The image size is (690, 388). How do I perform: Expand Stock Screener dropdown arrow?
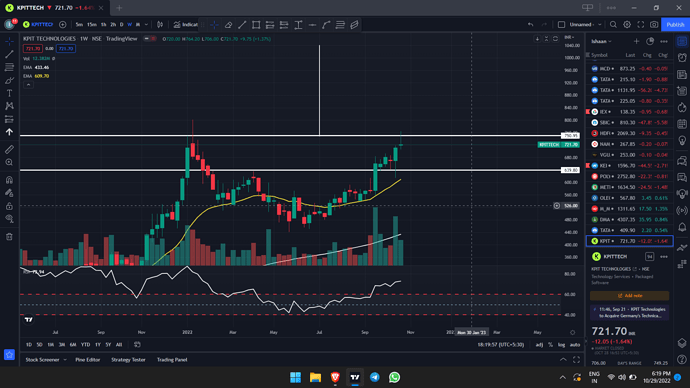tap(65, 360)
